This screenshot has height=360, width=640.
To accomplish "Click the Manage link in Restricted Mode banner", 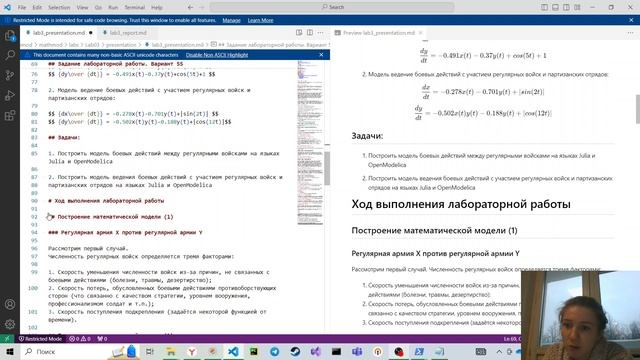I will coord(231,20).
